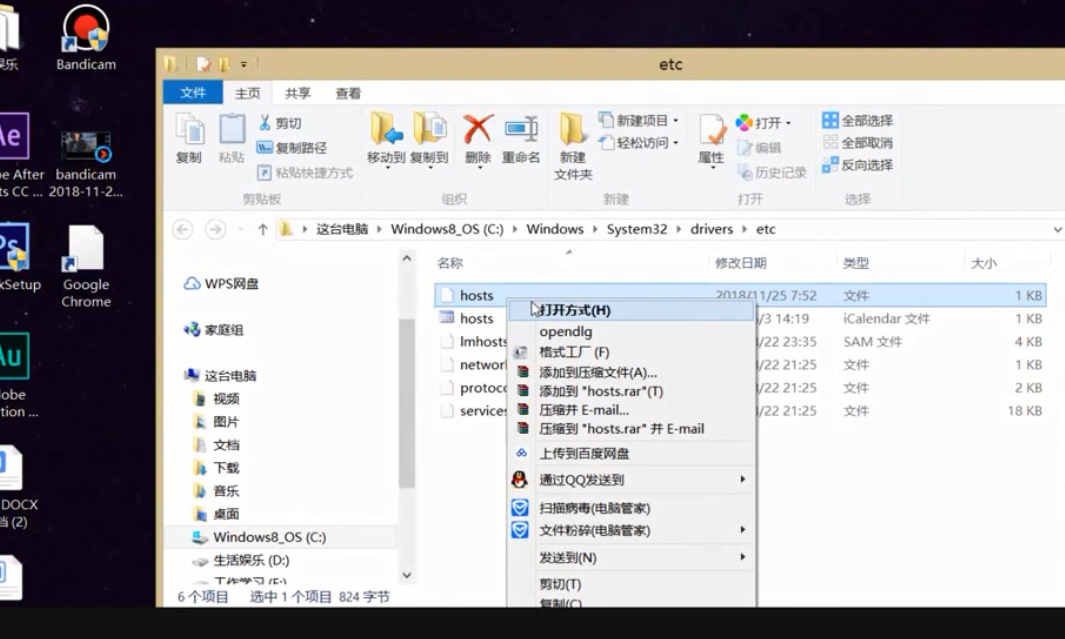Click the Forward navigation arrow
This screenshot has height=639, width=1065.
pyautogui.click(x=215, y=230)
